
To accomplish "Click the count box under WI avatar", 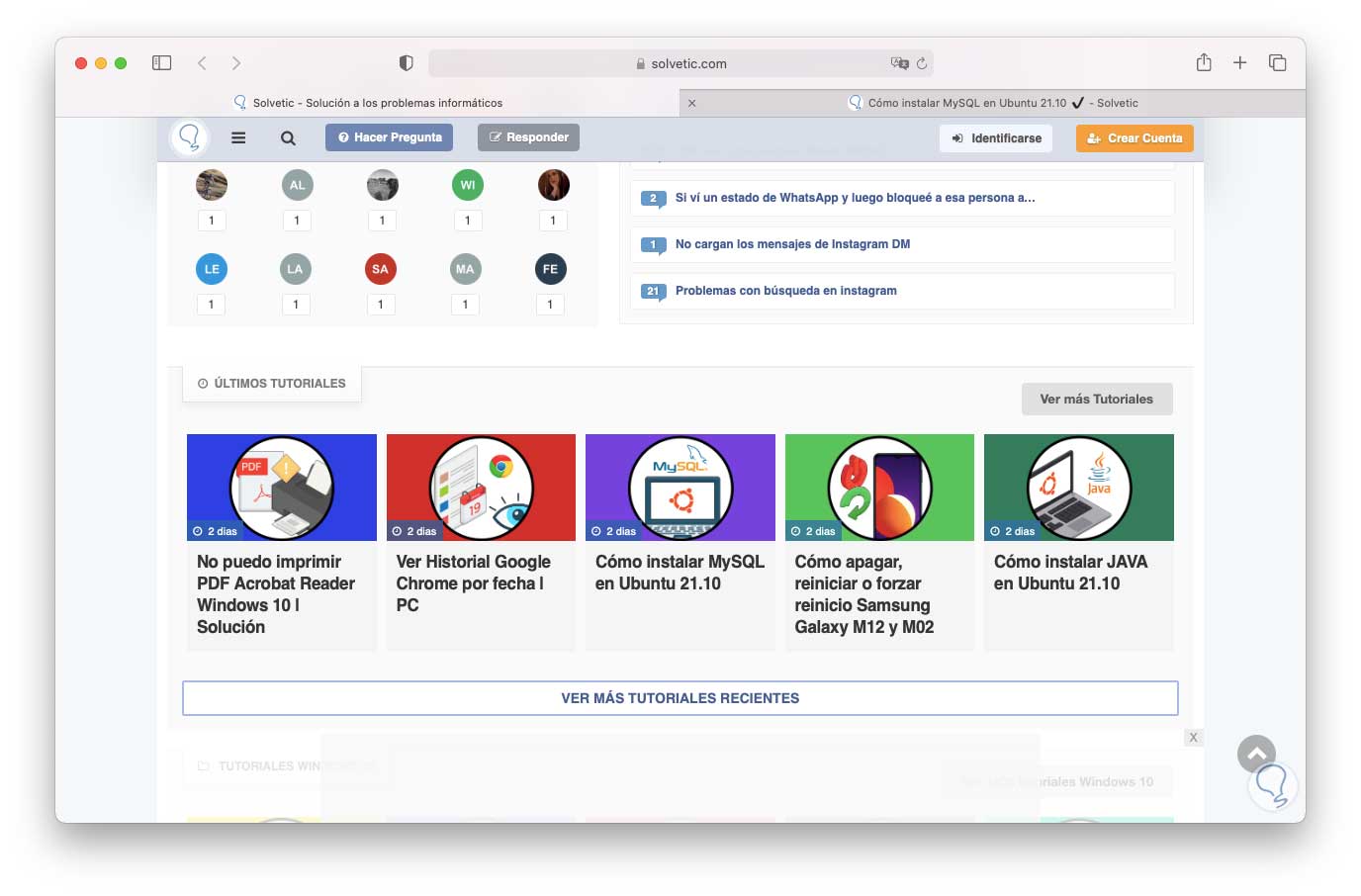I will 468,221.
